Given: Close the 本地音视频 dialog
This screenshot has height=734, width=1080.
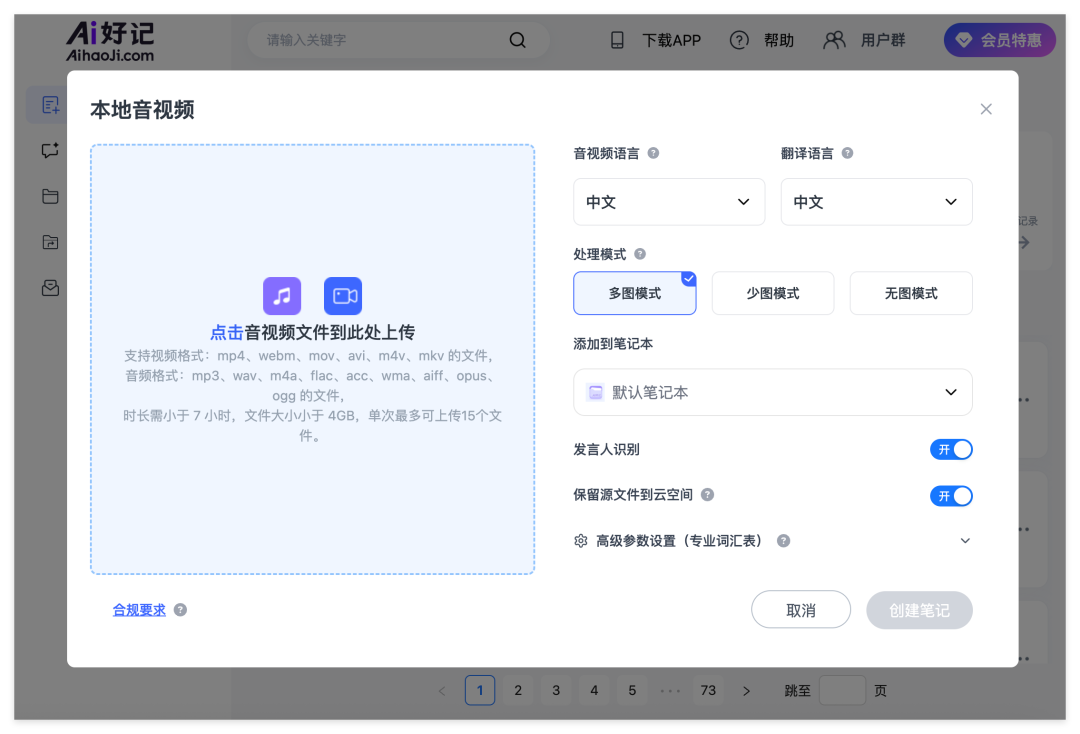Looking at the screenshot, I should 986,109.
